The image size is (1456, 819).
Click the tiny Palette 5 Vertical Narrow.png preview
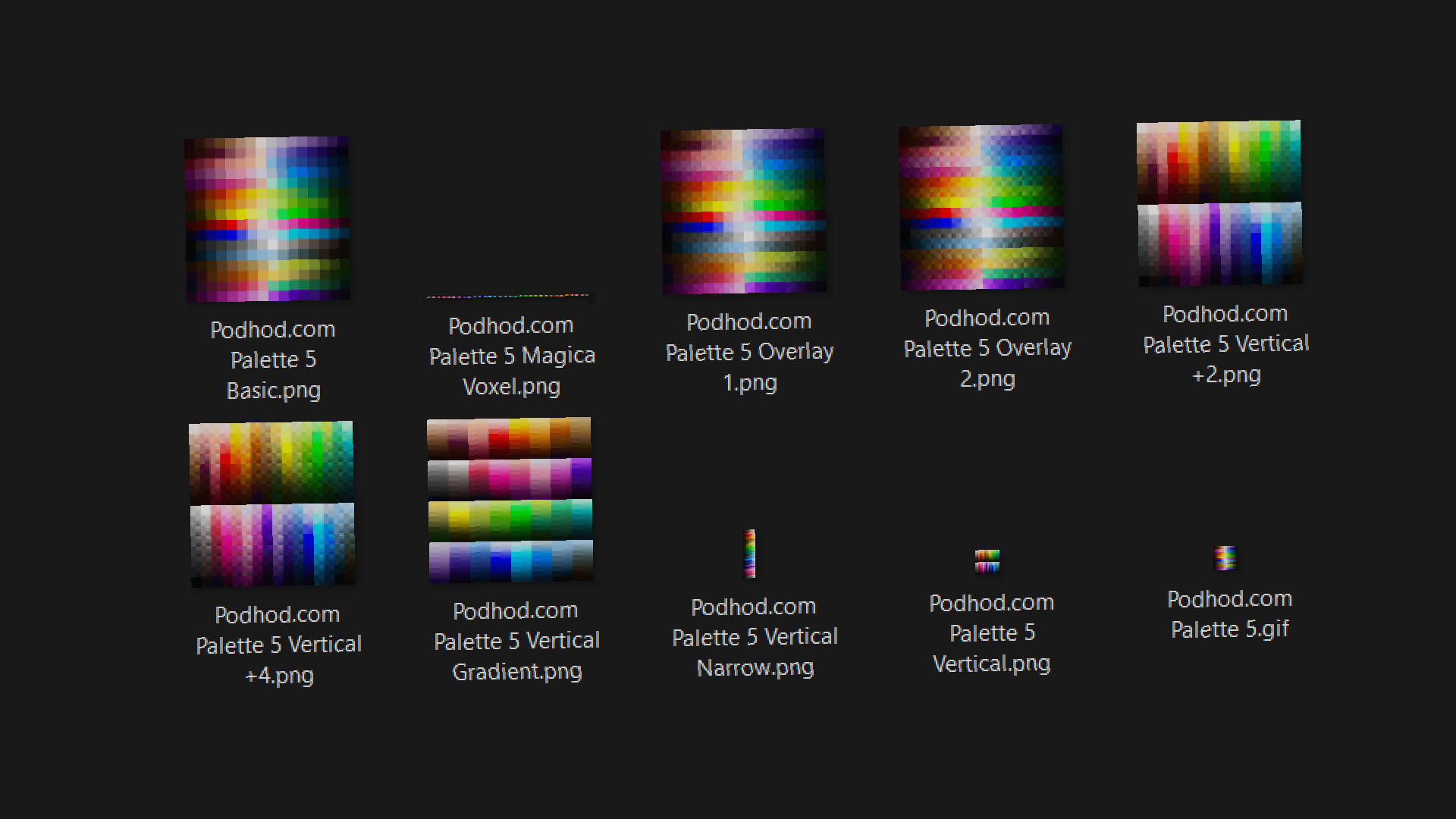click(750, 554)
